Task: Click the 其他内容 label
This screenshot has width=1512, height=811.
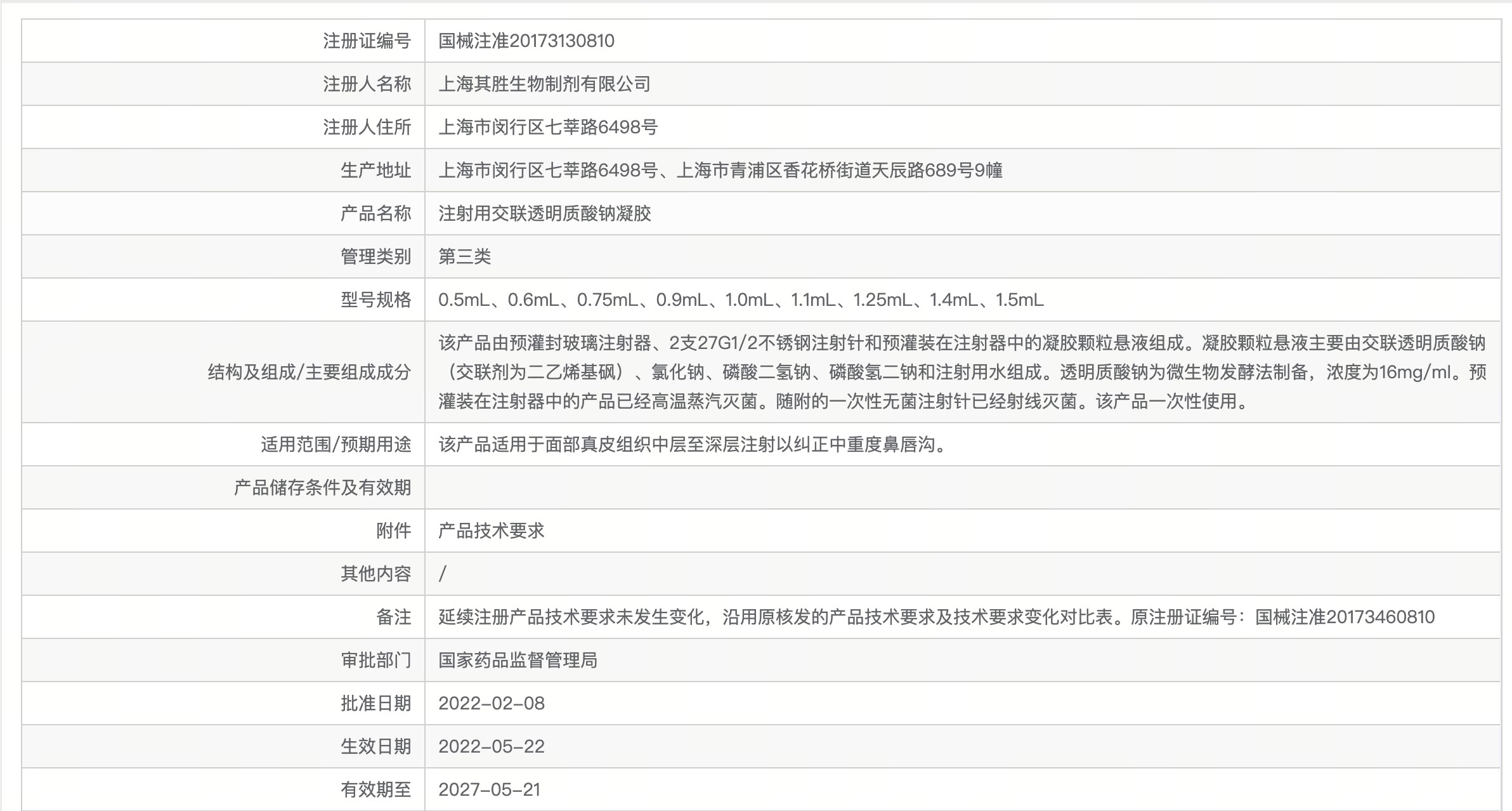Action: 375,574
